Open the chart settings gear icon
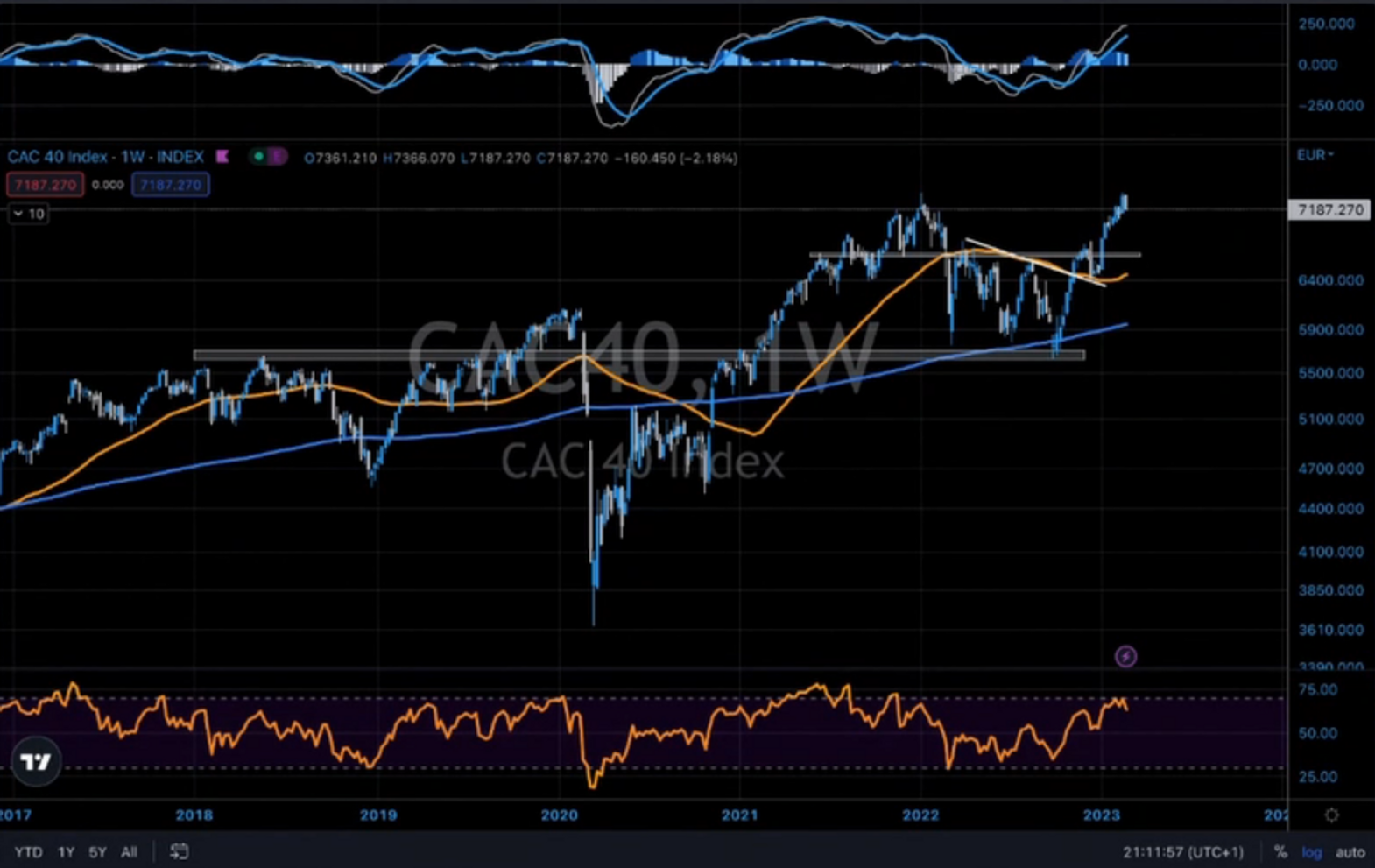This screenshot has height=868, width=1375. pos(1331,815)
